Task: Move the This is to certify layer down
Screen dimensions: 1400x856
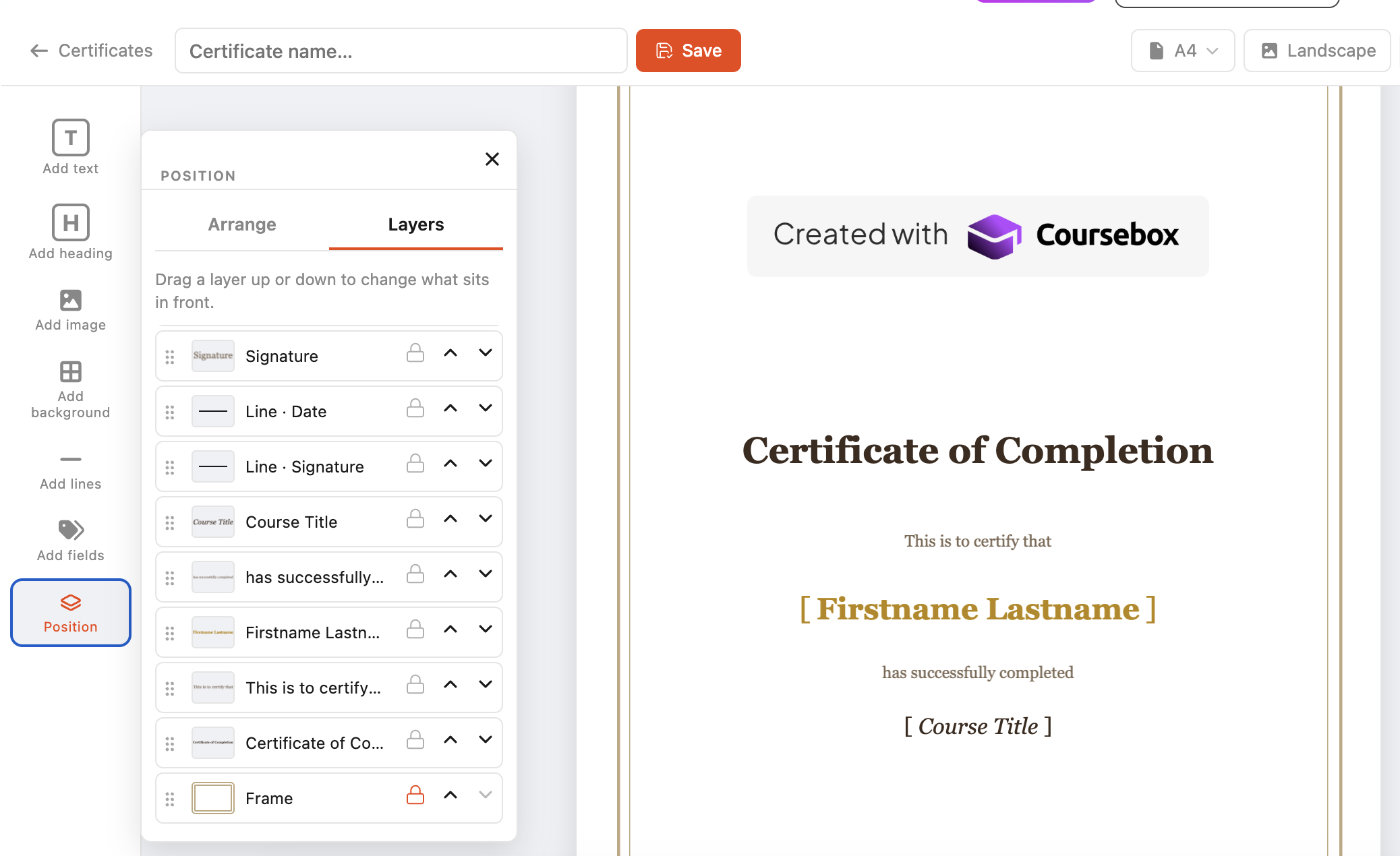Action: pyautogui.click(x=486, y=685)
